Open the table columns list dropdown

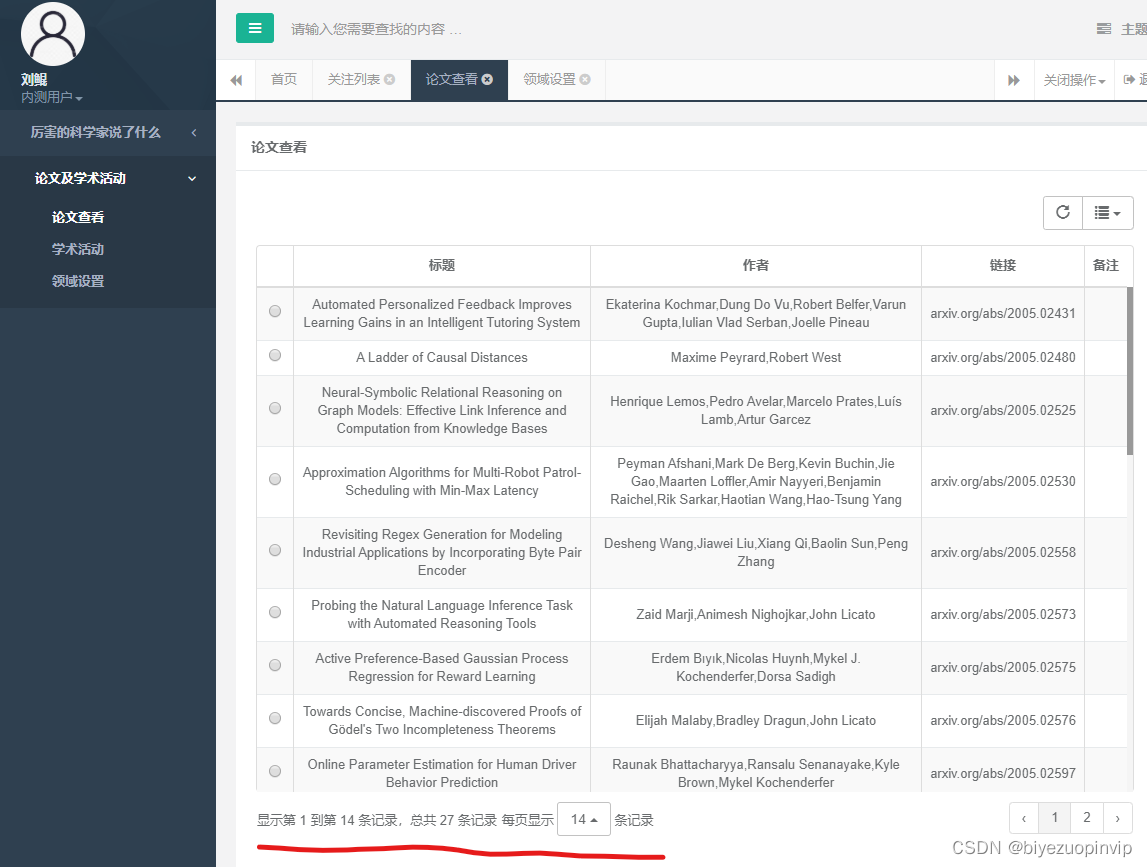coord(1107,212)
